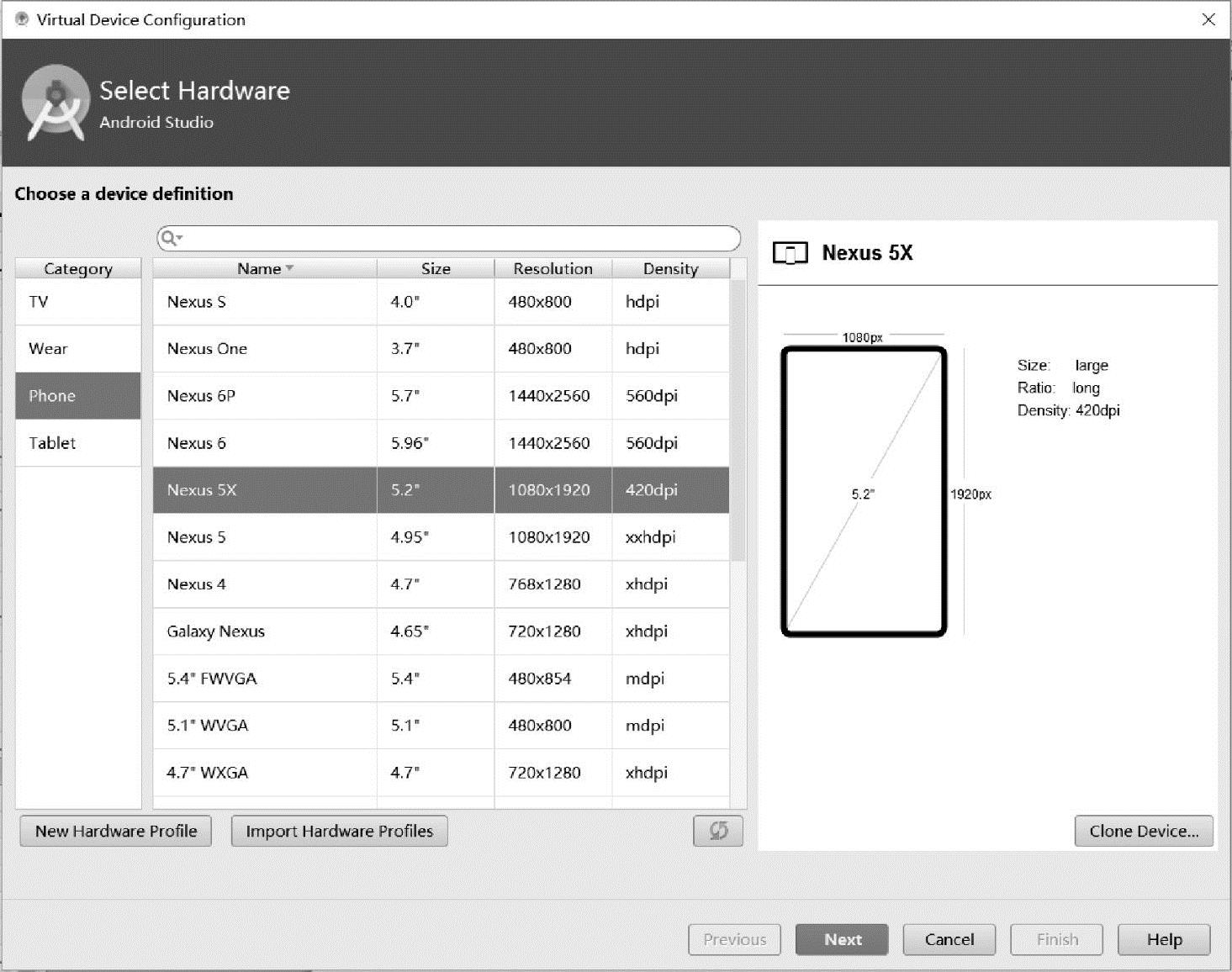Select the 4.7" WXGA device row
The width and height of the screenshot is (1232, 972).
pos(442,773)
